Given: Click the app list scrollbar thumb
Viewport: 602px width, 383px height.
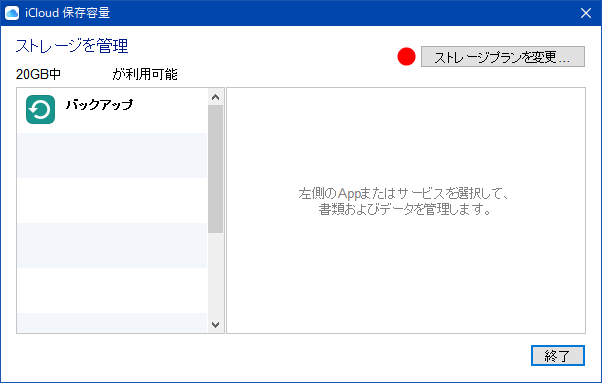Looking at the screenshot, I should point(215,169).
